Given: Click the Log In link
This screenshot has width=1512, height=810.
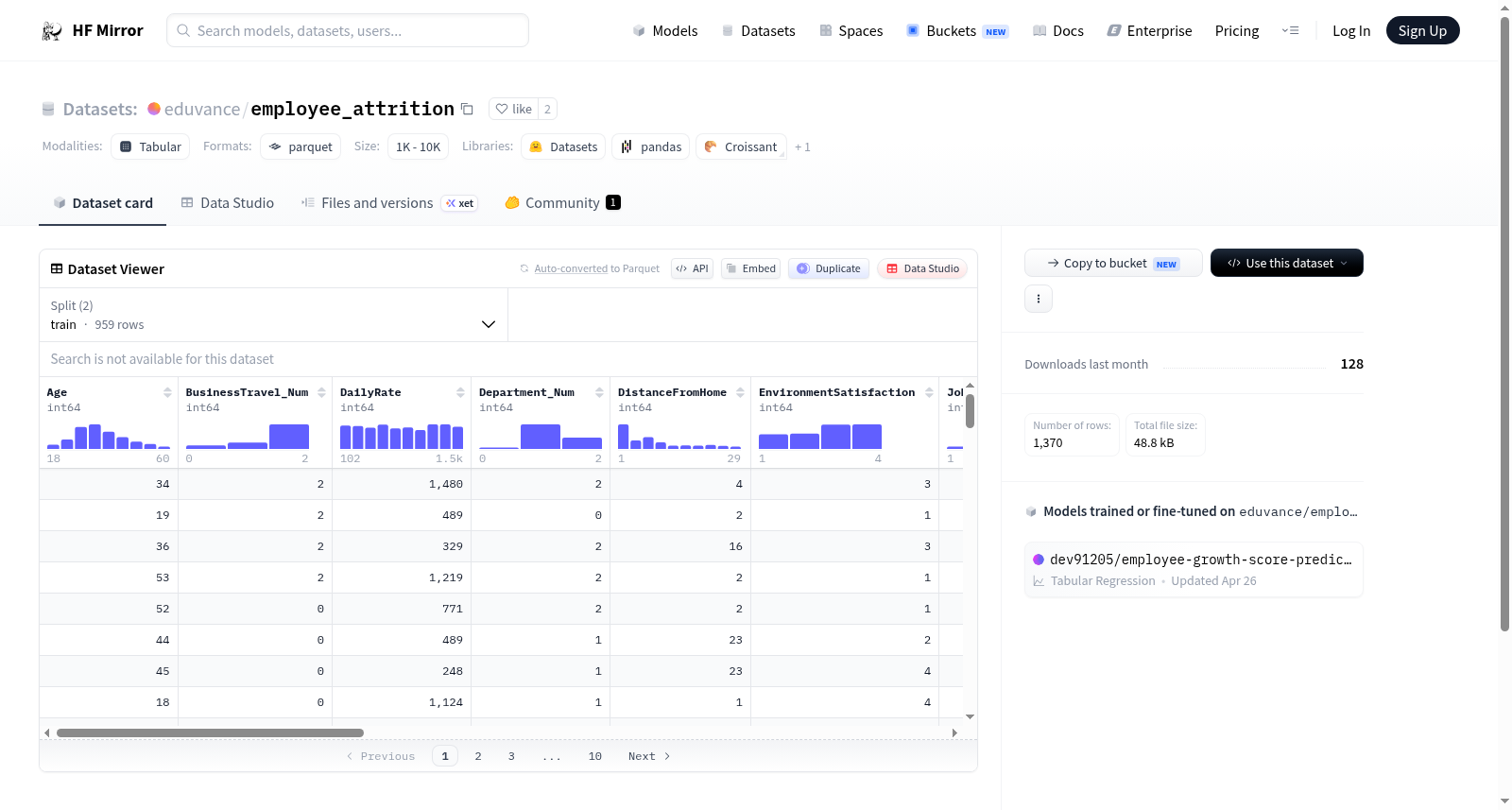Looking at the screenshot, I should pyautogui.click(x=1351, y=31).
